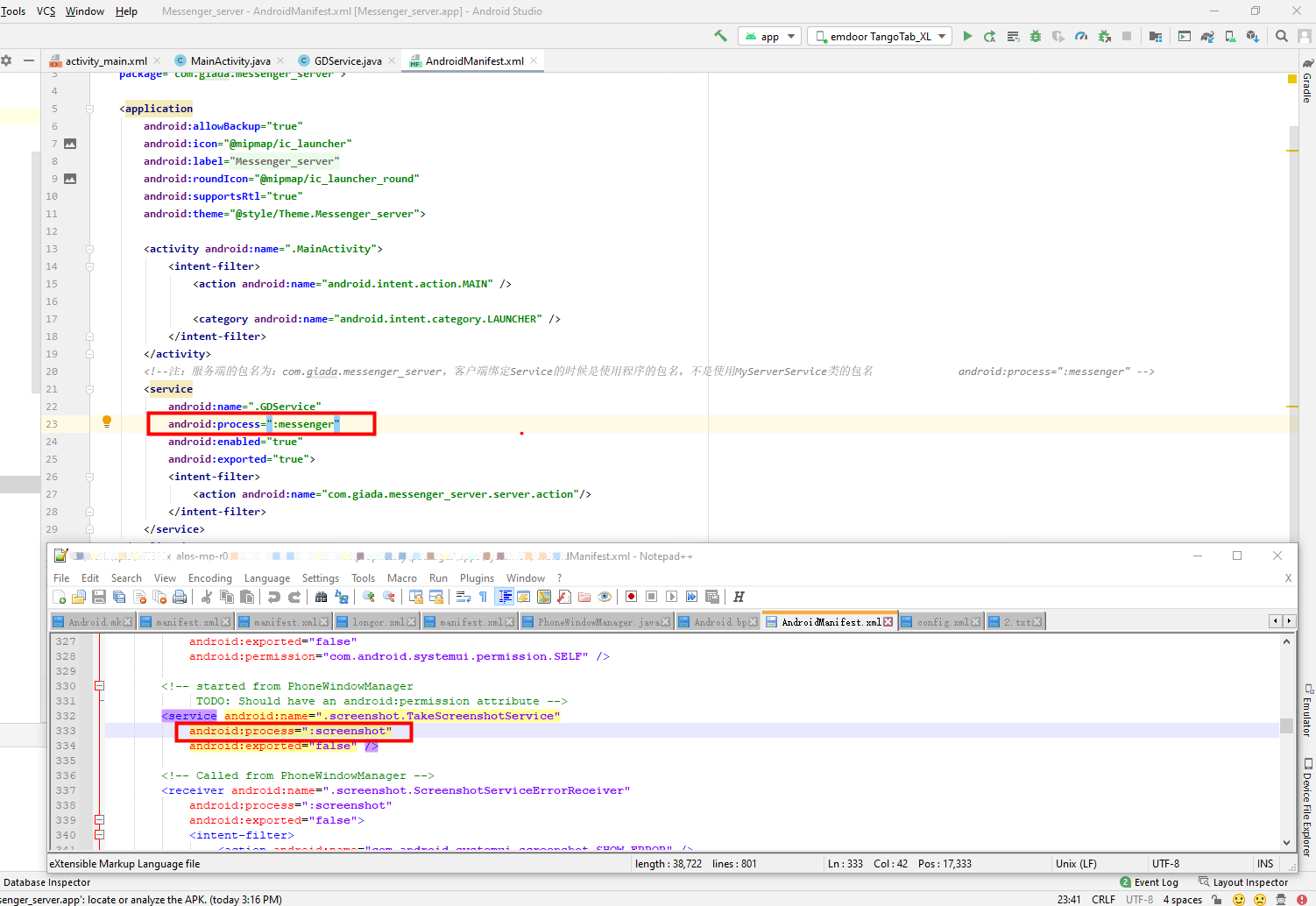The width and height of the screenshot is (1316, 906).
Task: Click the 4 spaces indent setting
Action: (1182, 899)
